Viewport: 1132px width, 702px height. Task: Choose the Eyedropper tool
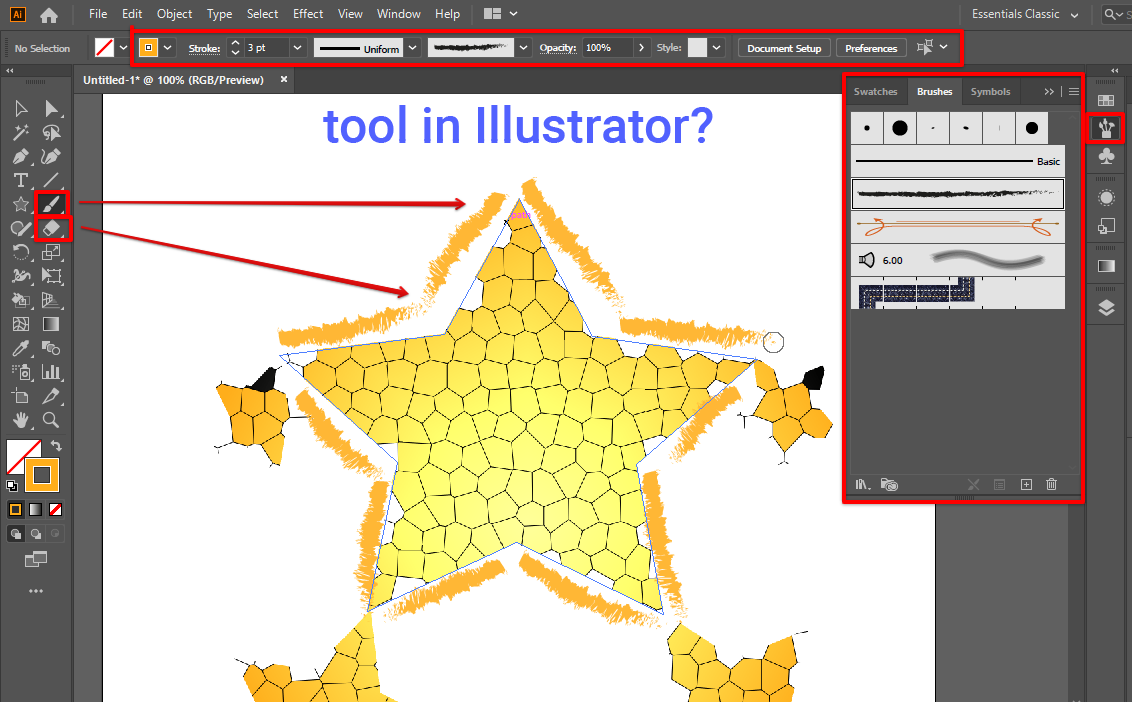[x=20, y=348]
